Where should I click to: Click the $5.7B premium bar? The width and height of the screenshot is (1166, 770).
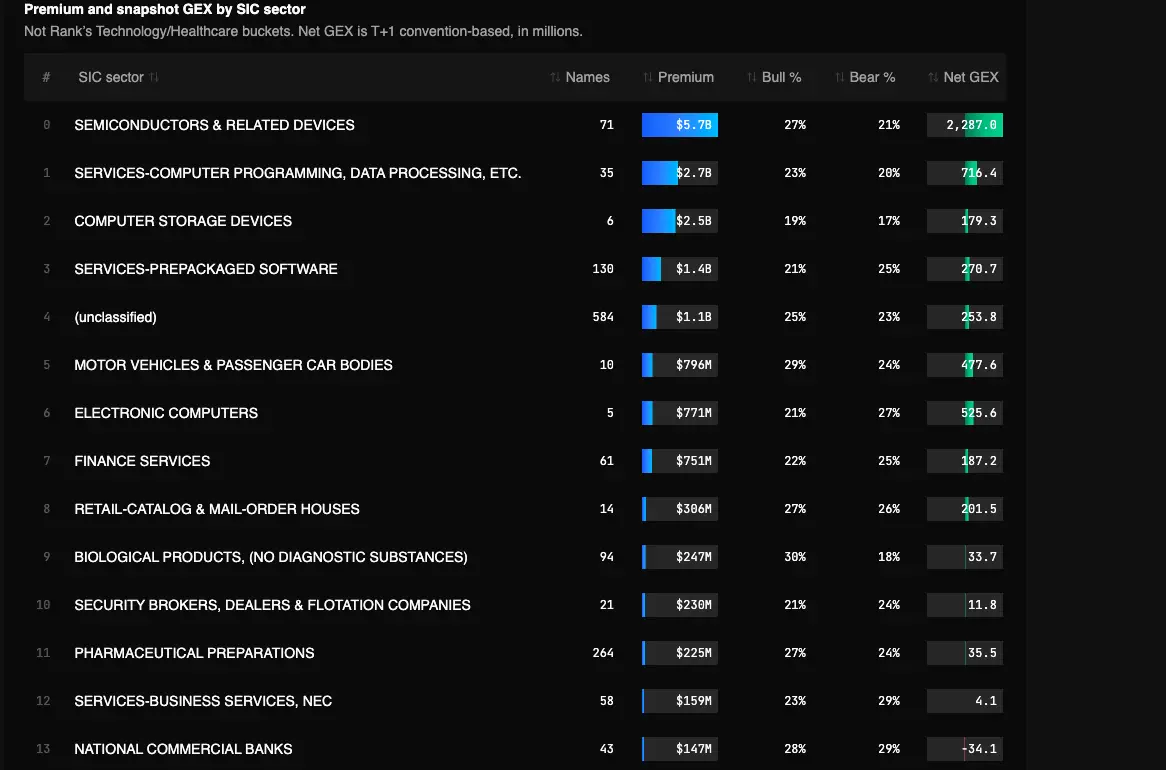click(680, 125)
